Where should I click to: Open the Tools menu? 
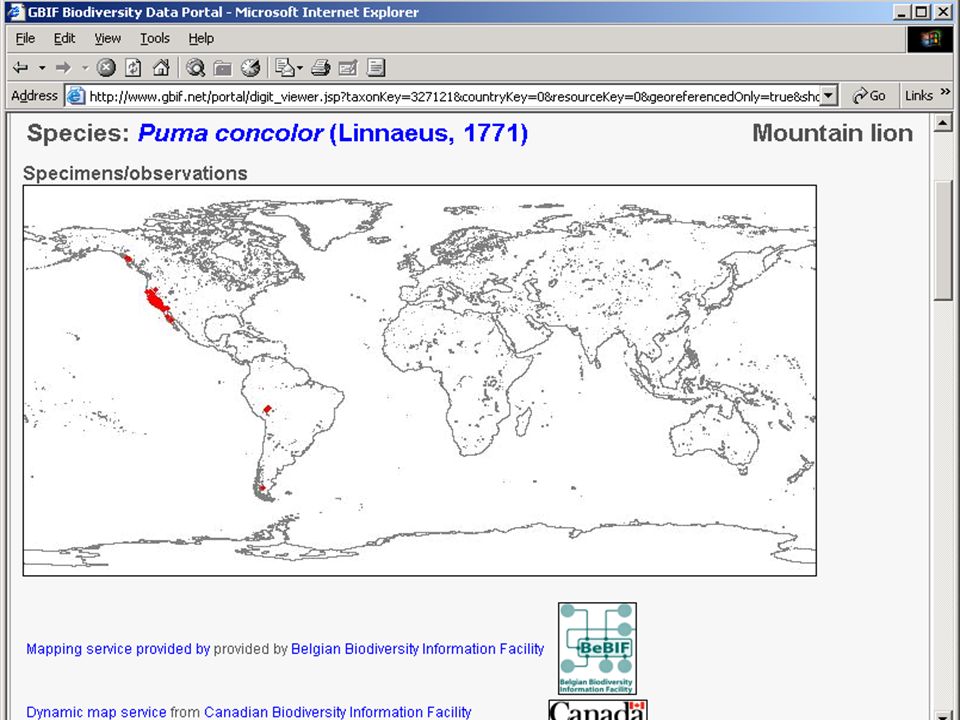coord(155,39)
